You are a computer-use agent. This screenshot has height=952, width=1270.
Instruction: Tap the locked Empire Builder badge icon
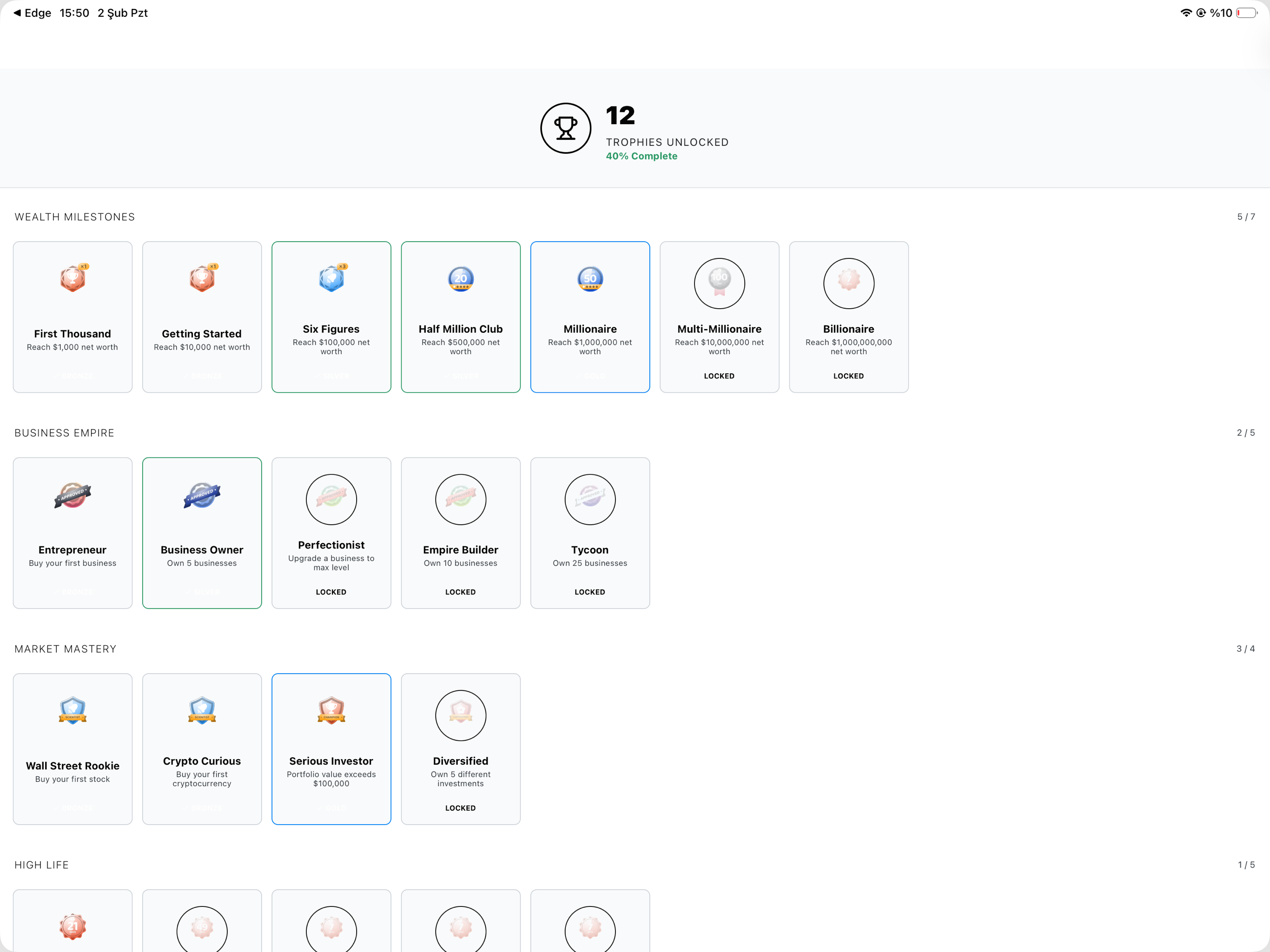click(x=461, y=500)
